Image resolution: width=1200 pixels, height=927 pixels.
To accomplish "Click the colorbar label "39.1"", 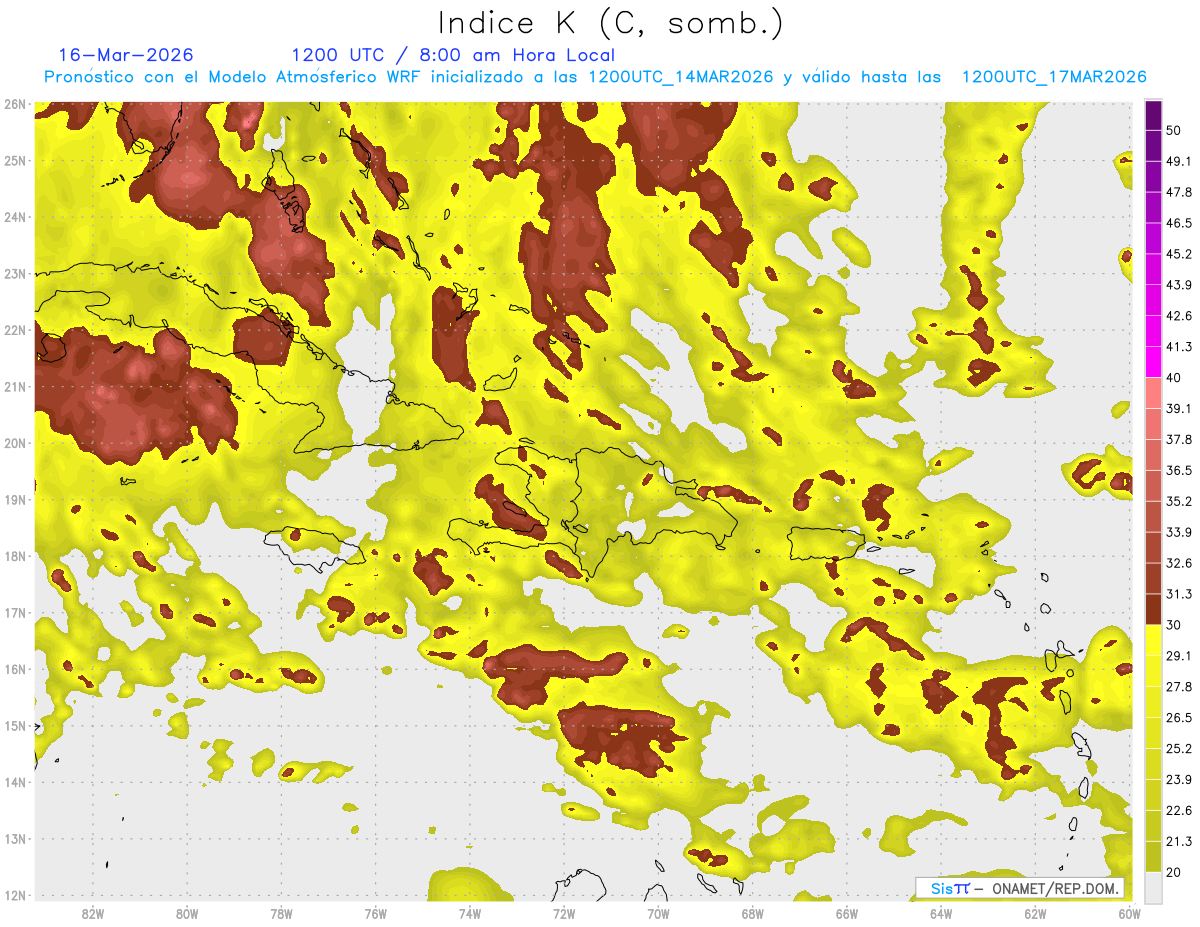I will (1179, 408).
